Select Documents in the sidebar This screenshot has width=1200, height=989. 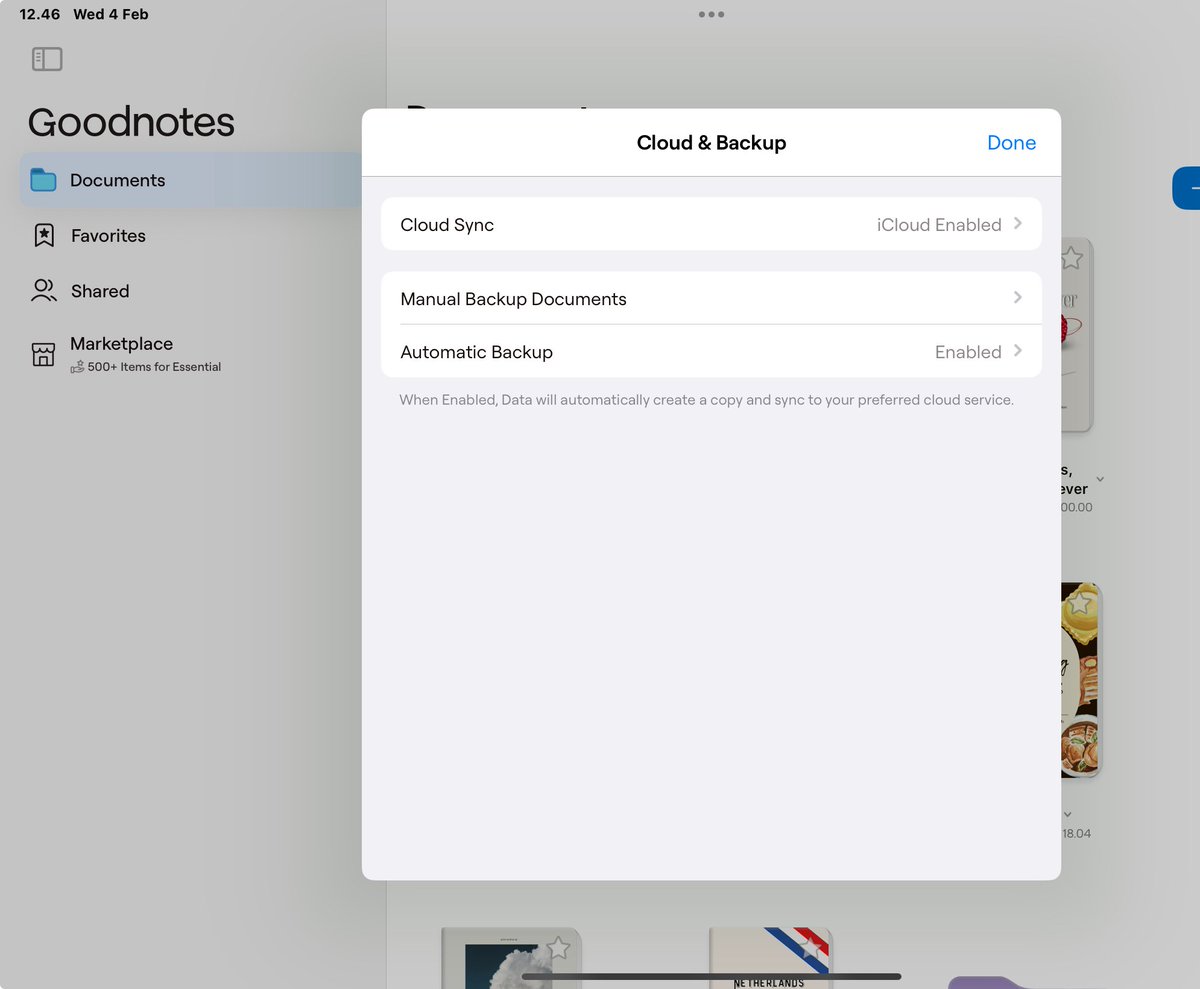(x=190, y=180)
